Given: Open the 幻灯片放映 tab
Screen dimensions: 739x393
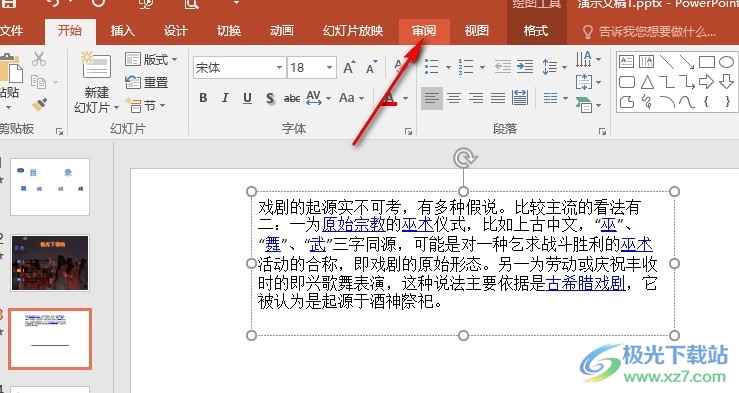Looking at the screenshot, I should (353, 31).
